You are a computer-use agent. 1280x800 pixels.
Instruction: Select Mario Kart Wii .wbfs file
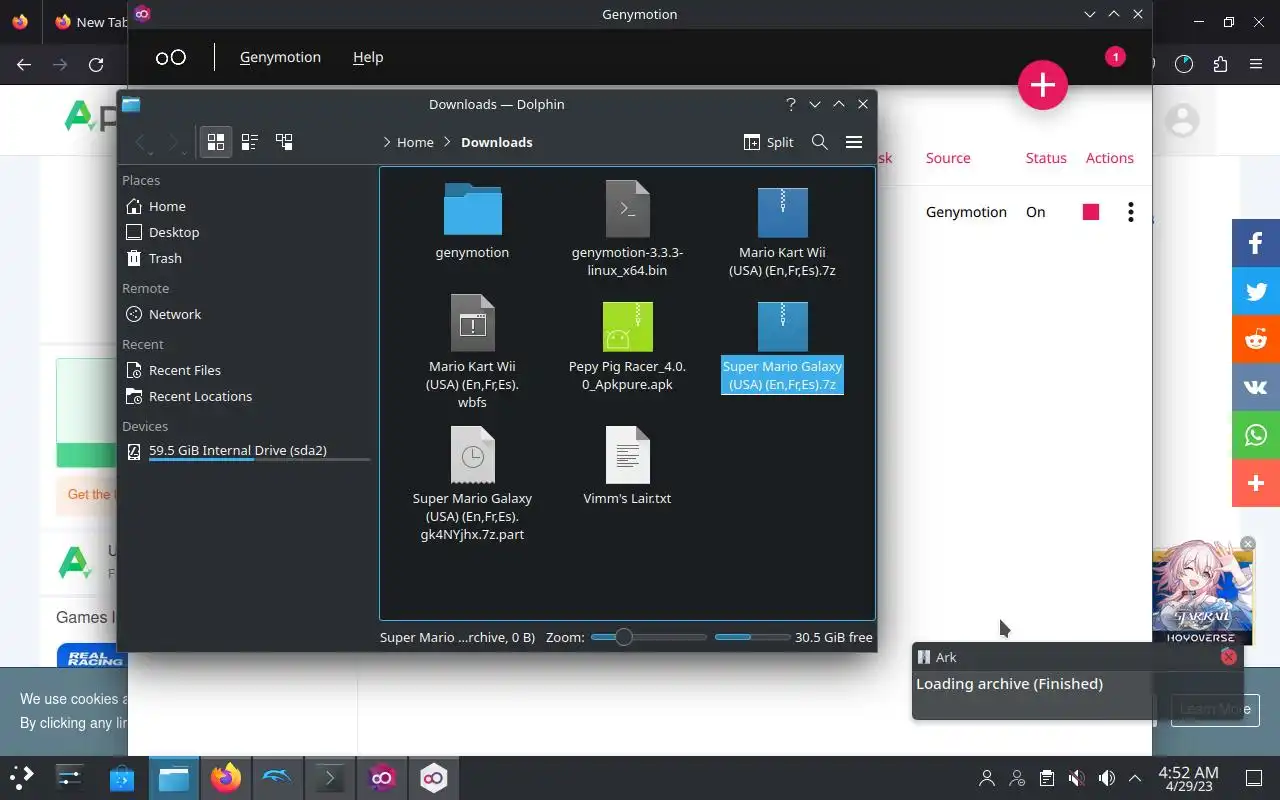coord(472,352)
